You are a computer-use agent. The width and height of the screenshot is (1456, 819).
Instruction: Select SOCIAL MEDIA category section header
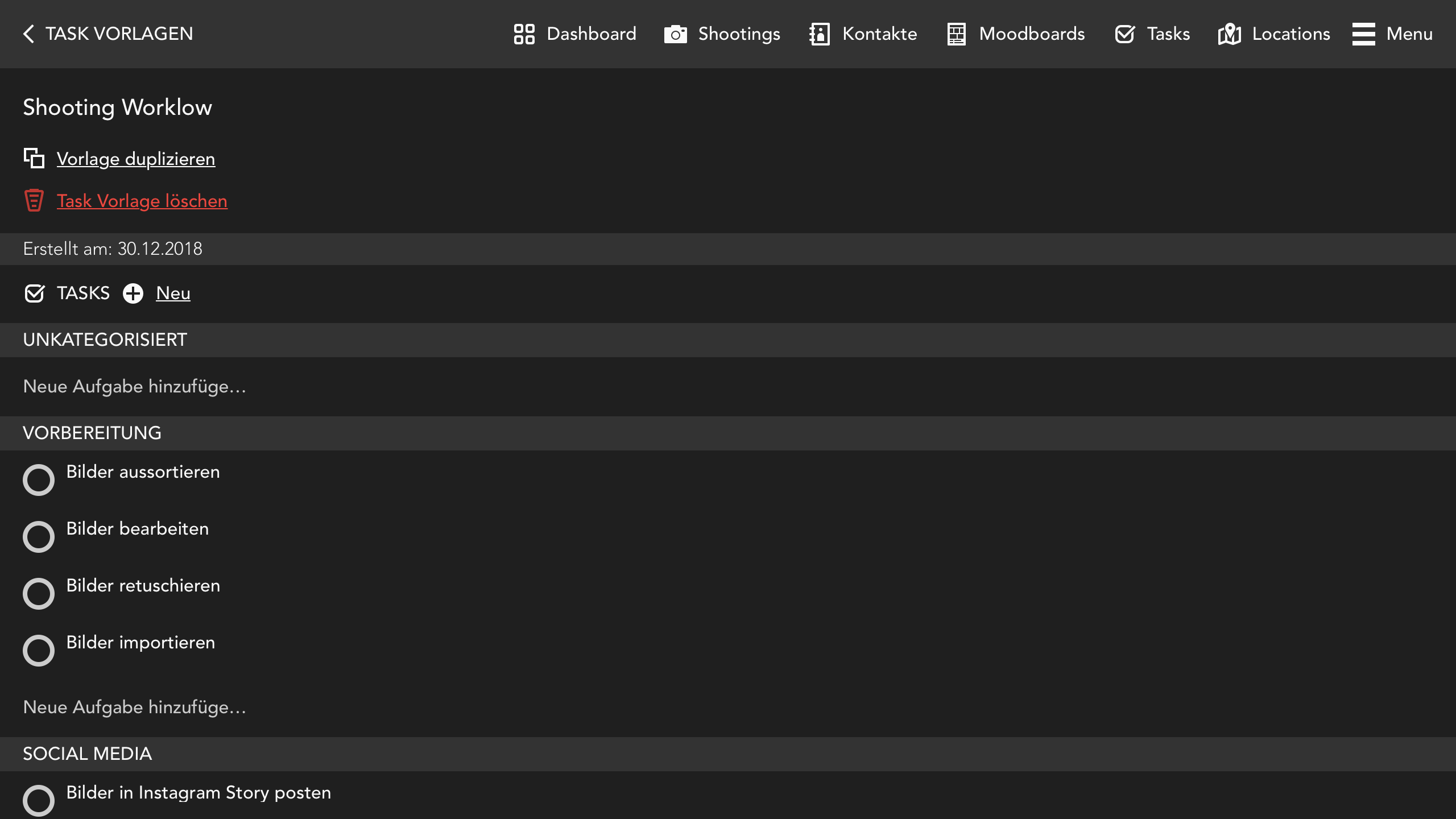(87, 753)
